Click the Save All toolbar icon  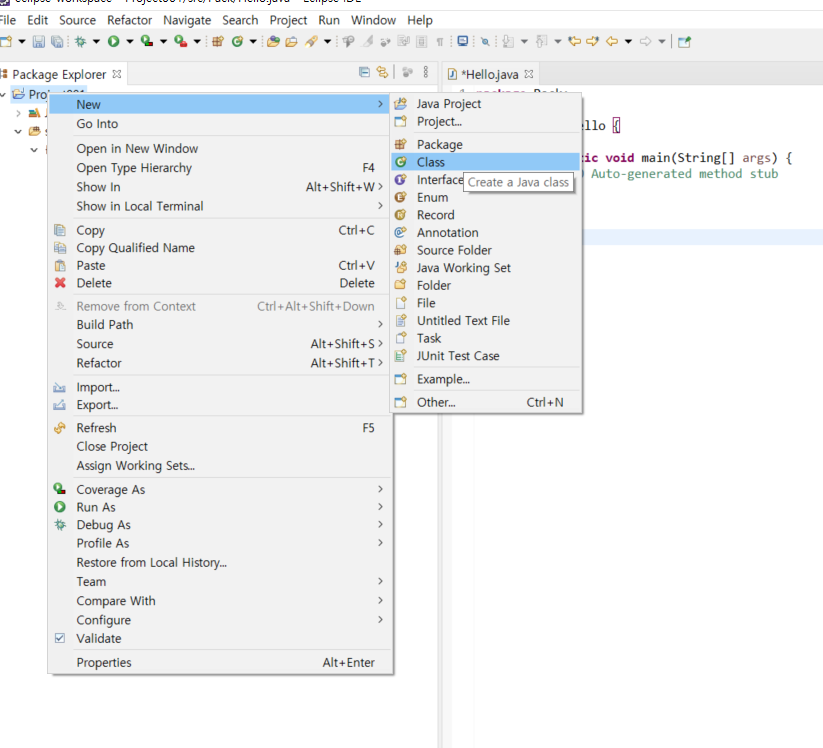coord(57,41)
